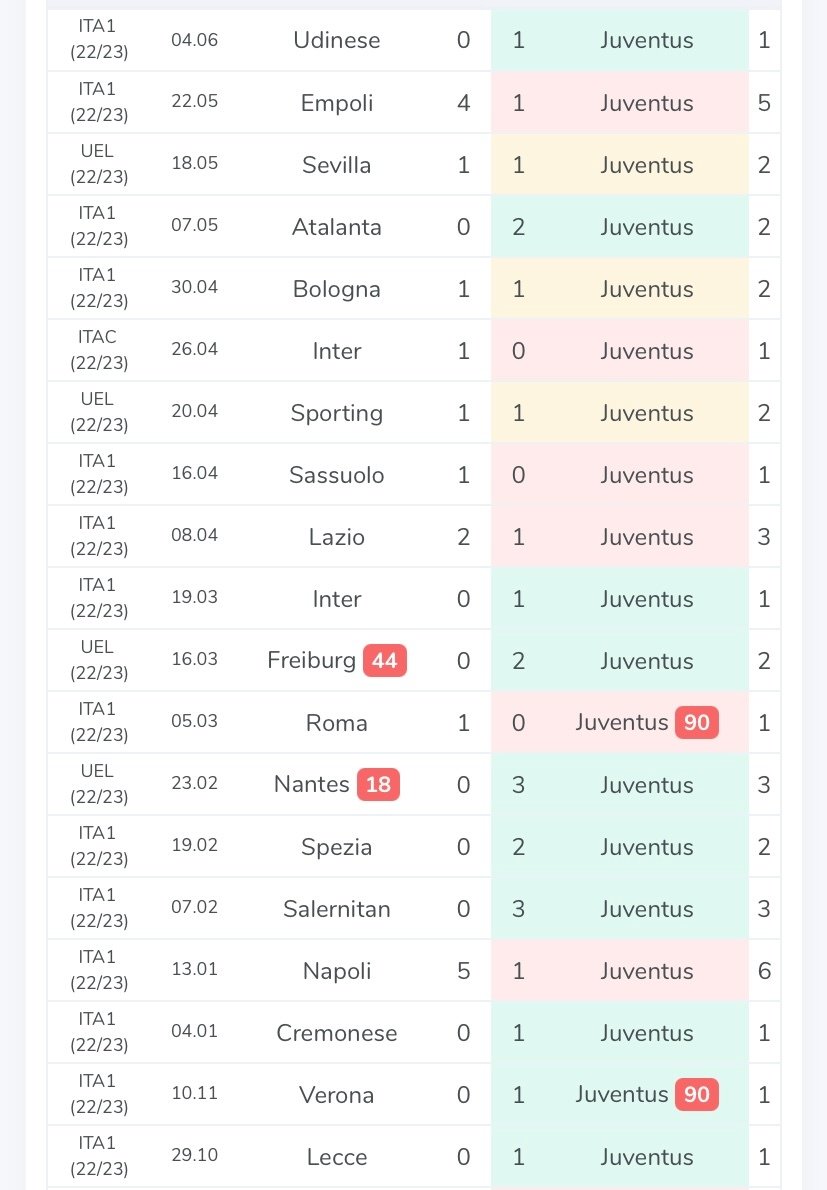Screen dimensions: 827x1190
Task: Click total goals 6 in Napoli row
Action: click(764, 971)
